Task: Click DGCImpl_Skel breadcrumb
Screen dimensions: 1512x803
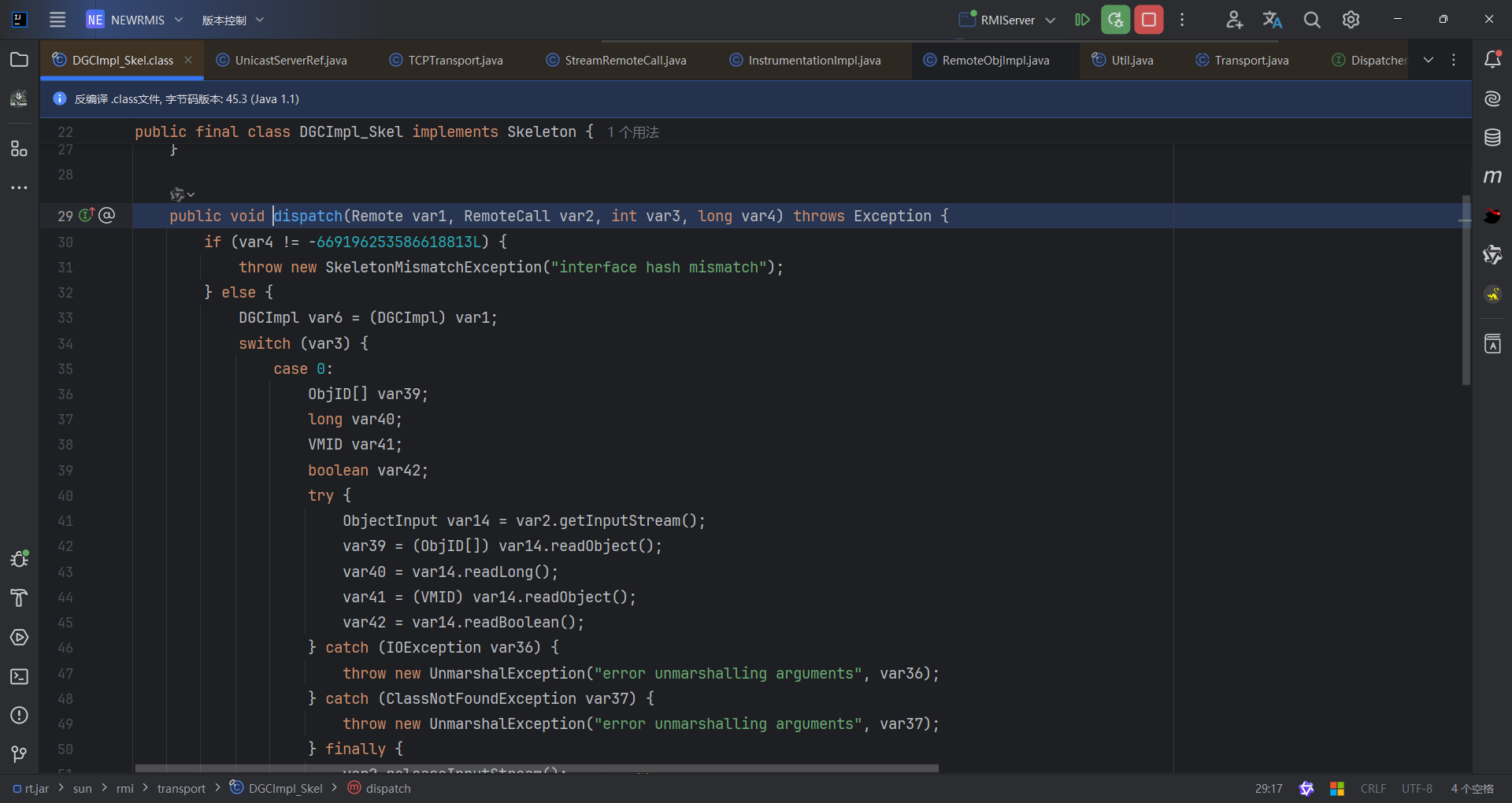Action: tap(276, 788)
